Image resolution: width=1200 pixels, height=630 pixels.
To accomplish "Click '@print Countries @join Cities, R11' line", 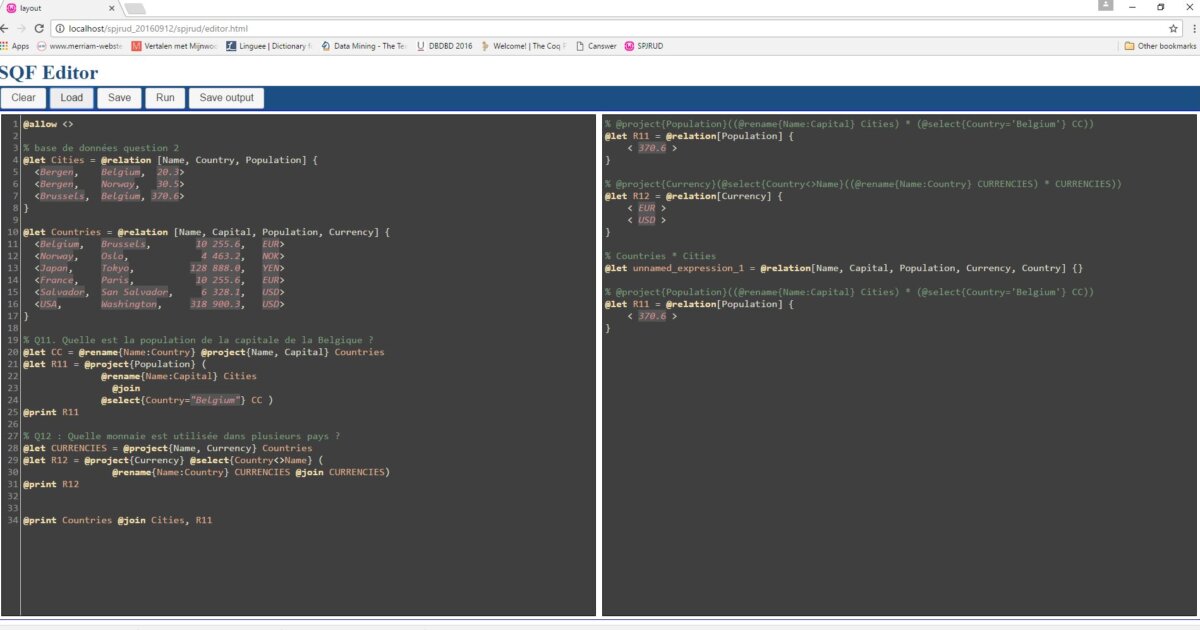I will click(x=118, y=520).
